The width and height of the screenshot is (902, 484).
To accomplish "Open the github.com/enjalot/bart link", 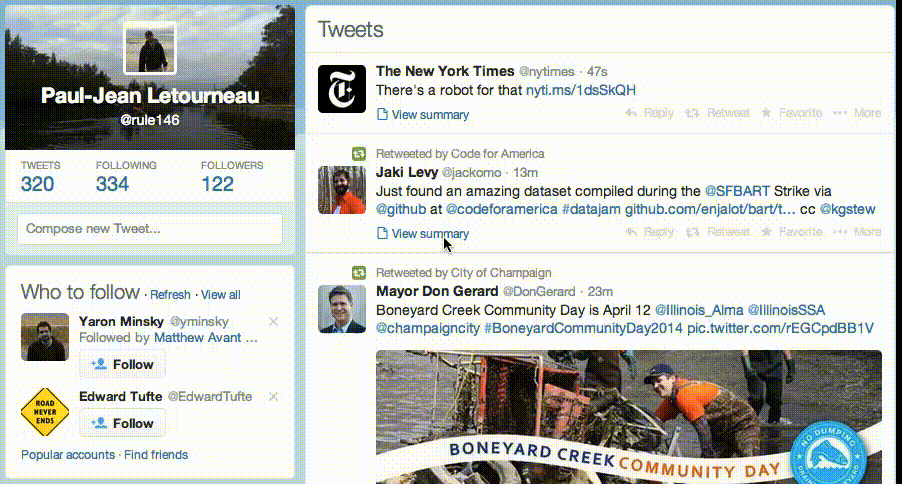I will pyautogui.click(x=710, y=209).
